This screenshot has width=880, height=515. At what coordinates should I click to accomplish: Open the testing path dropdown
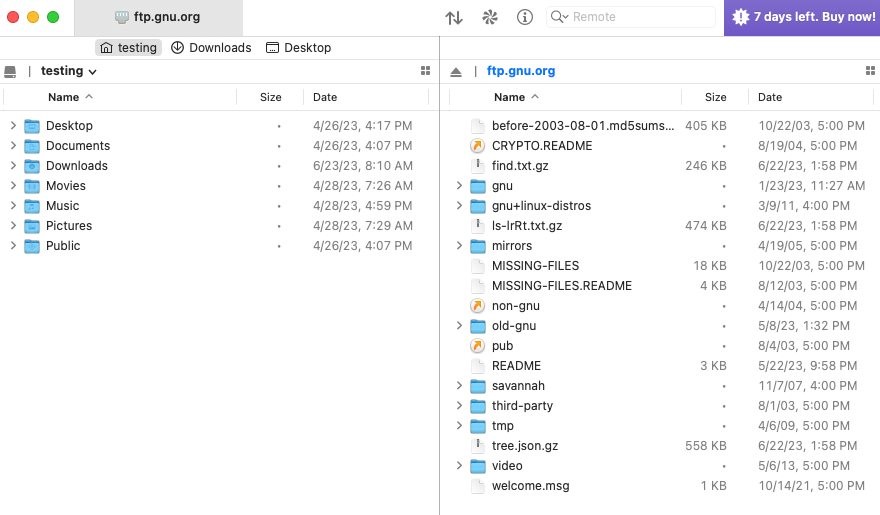pyautogui.click(x=68, y=71)
